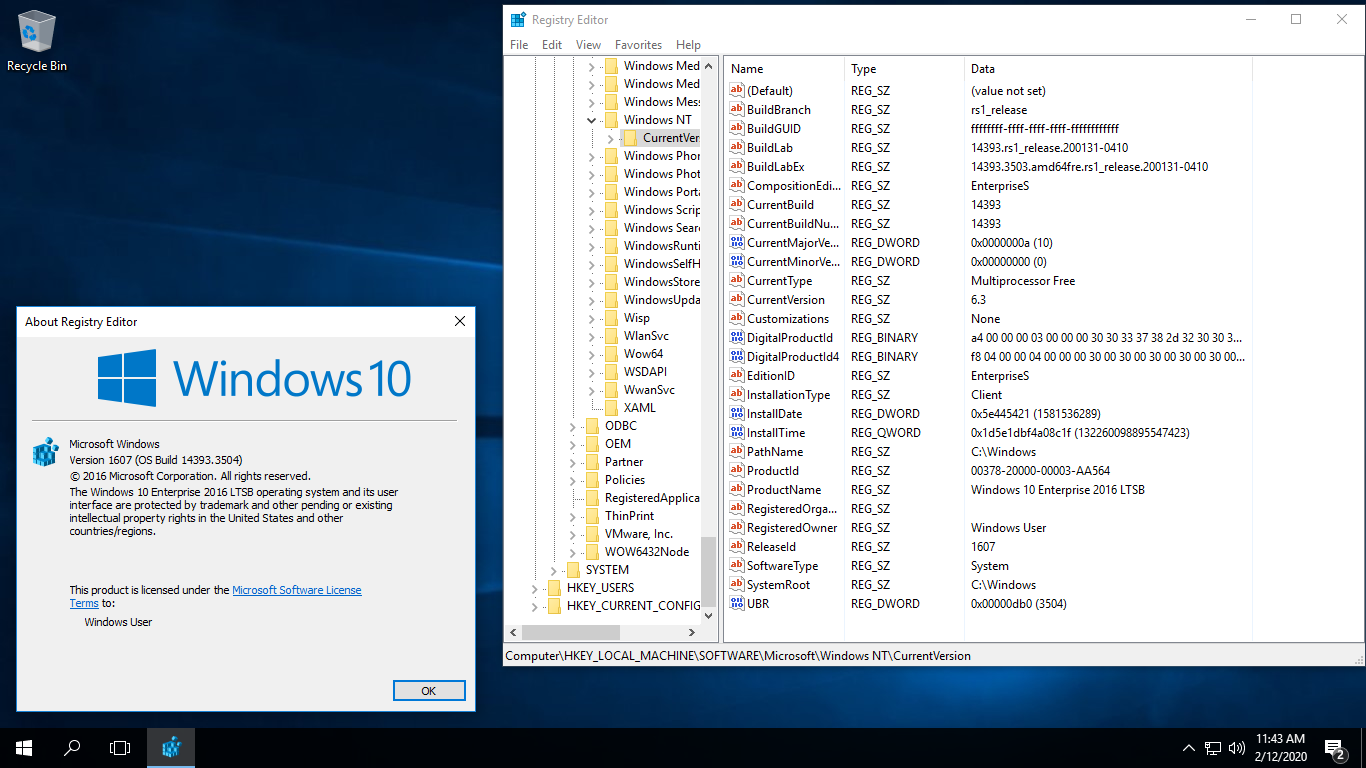Click the (Default) value icon

pos(738,91)
